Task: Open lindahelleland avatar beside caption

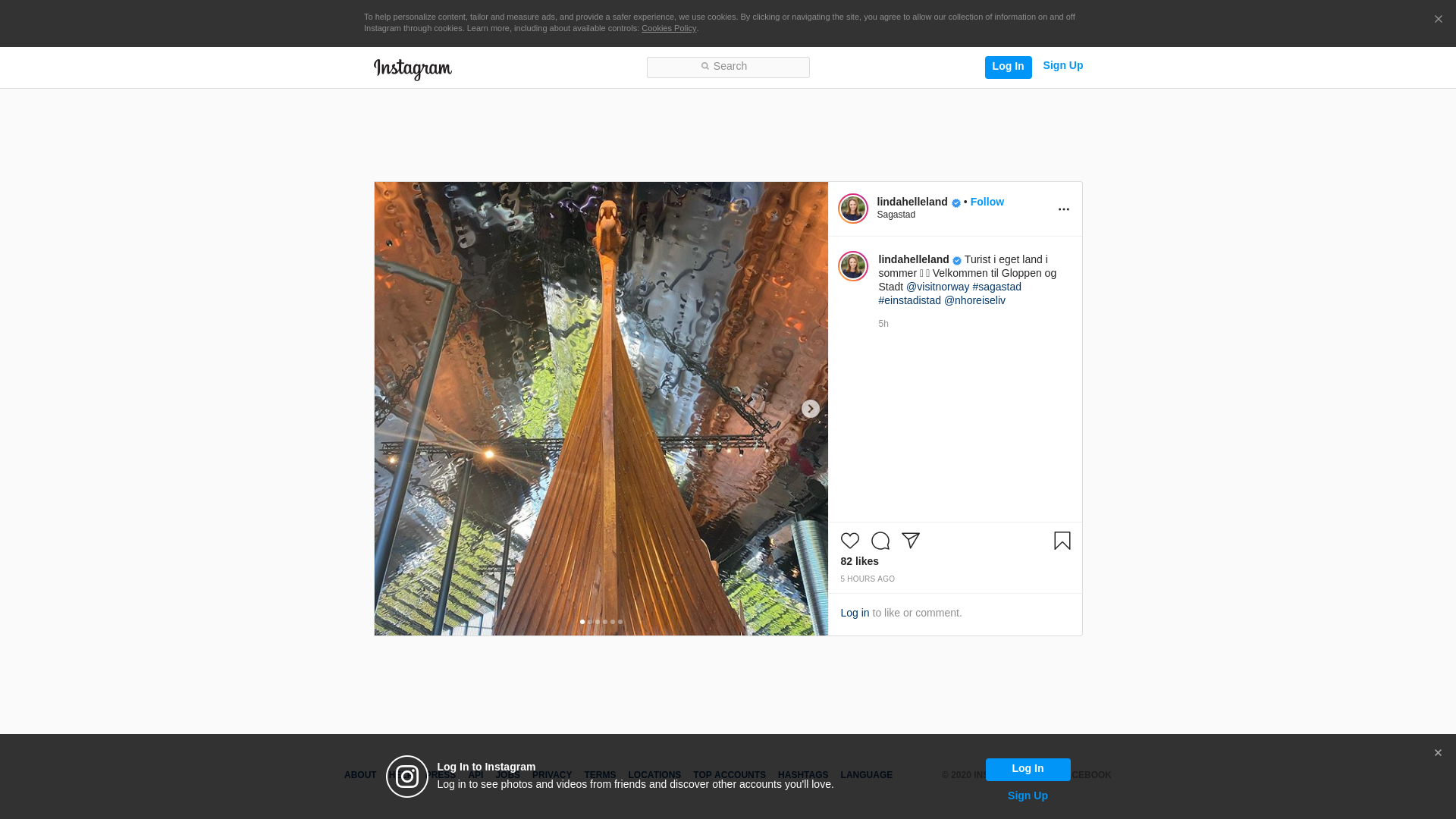Action: tap(852, 266)
